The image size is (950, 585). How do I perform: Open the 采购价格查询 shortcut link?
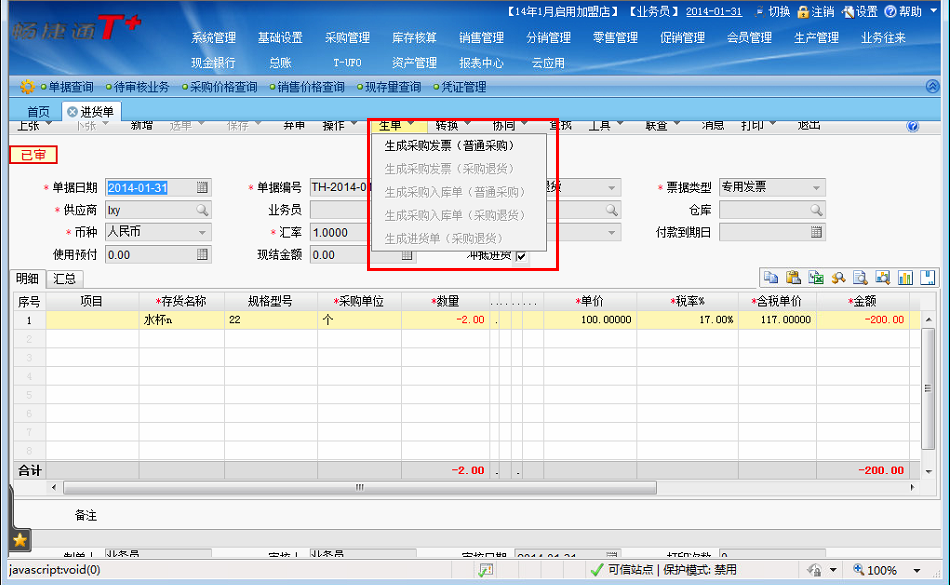[x=224, y=87]
